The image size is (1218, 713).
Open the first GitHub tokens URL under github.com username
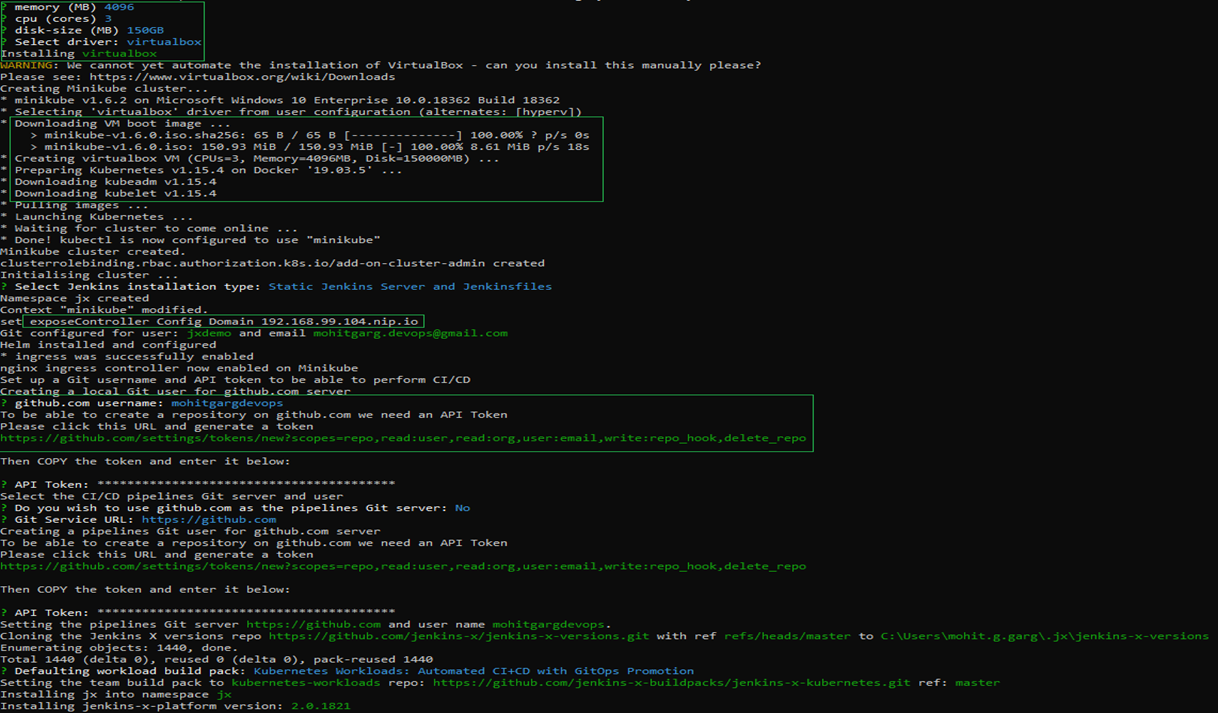(403, 438)
